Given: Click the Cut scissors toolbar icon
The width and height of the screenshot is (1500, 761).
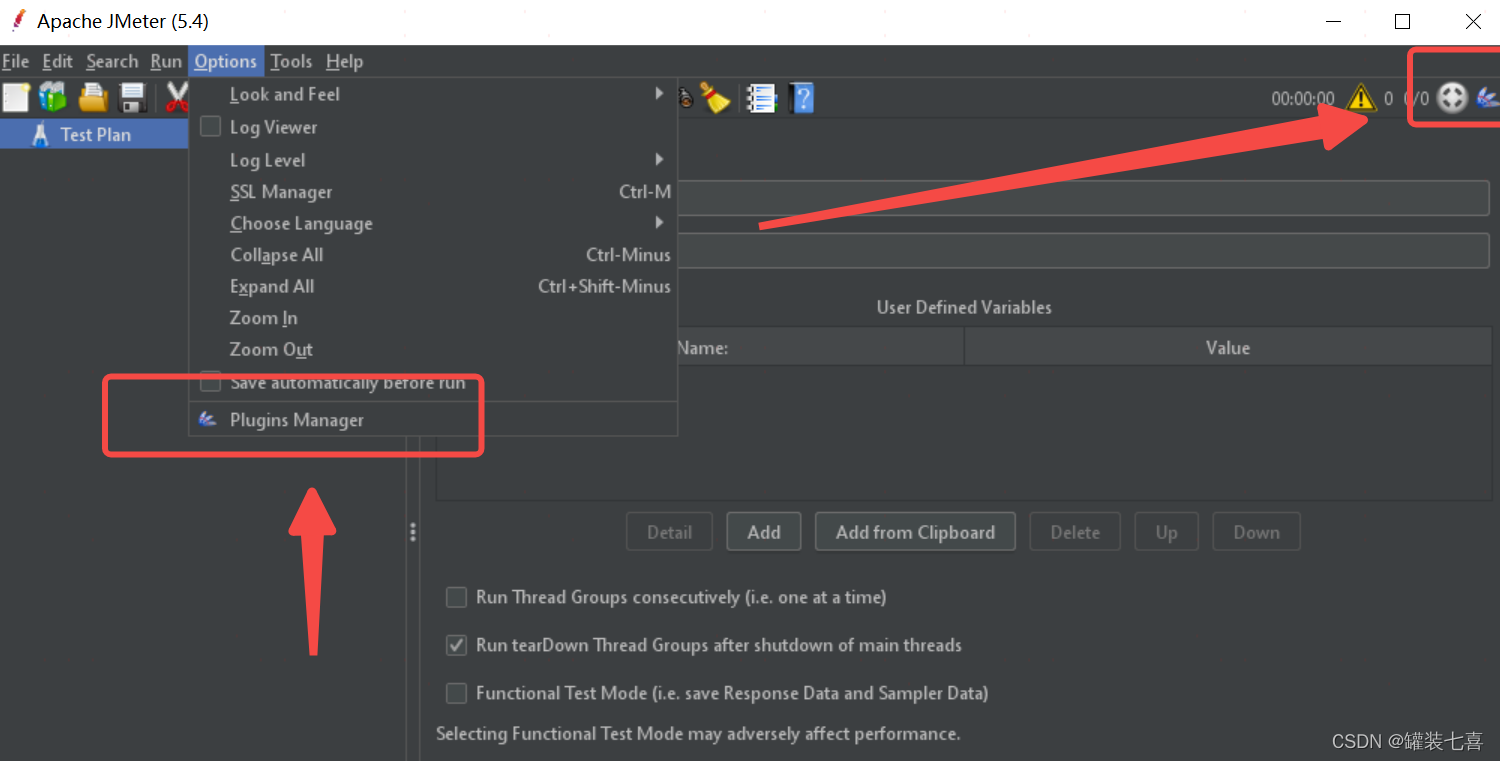Looking at the screenshot, I should [177, 97].
